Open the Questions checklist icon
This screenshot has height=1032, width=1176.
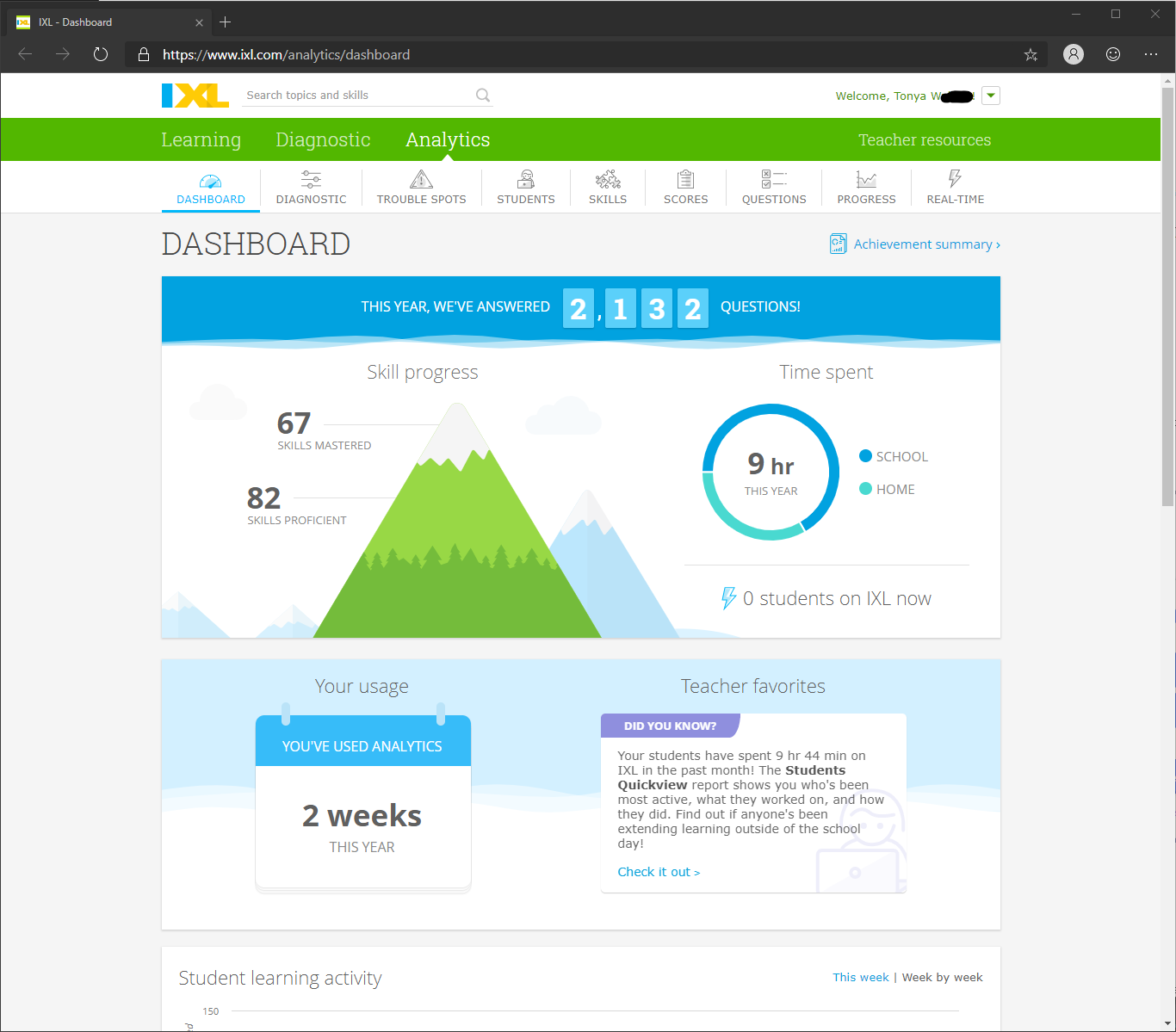[x=774, y=179]
